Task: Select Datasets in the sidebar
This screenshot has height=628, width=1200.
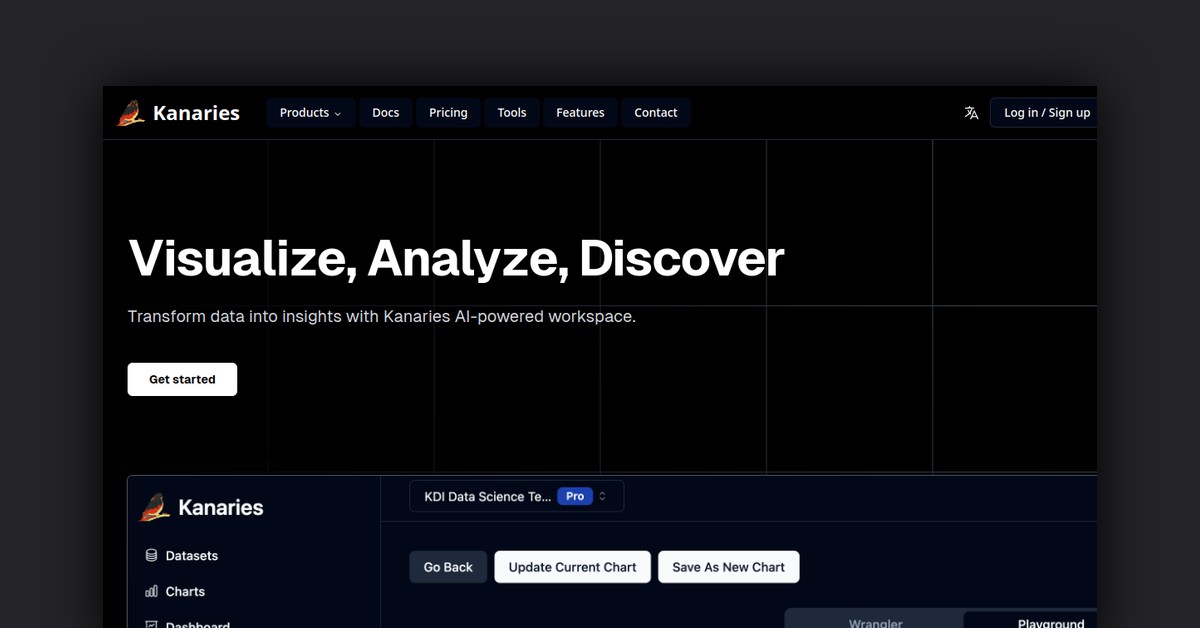Action: [190, 555]
